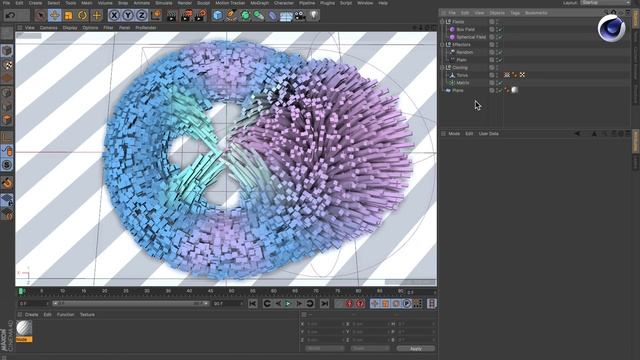Toggle X axis lock
This screenshot has width=640, height=360.
tap(114, 16)
